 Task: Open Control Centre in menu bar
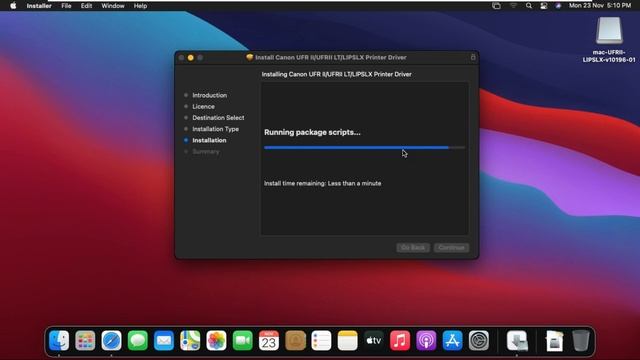point(544,6)
